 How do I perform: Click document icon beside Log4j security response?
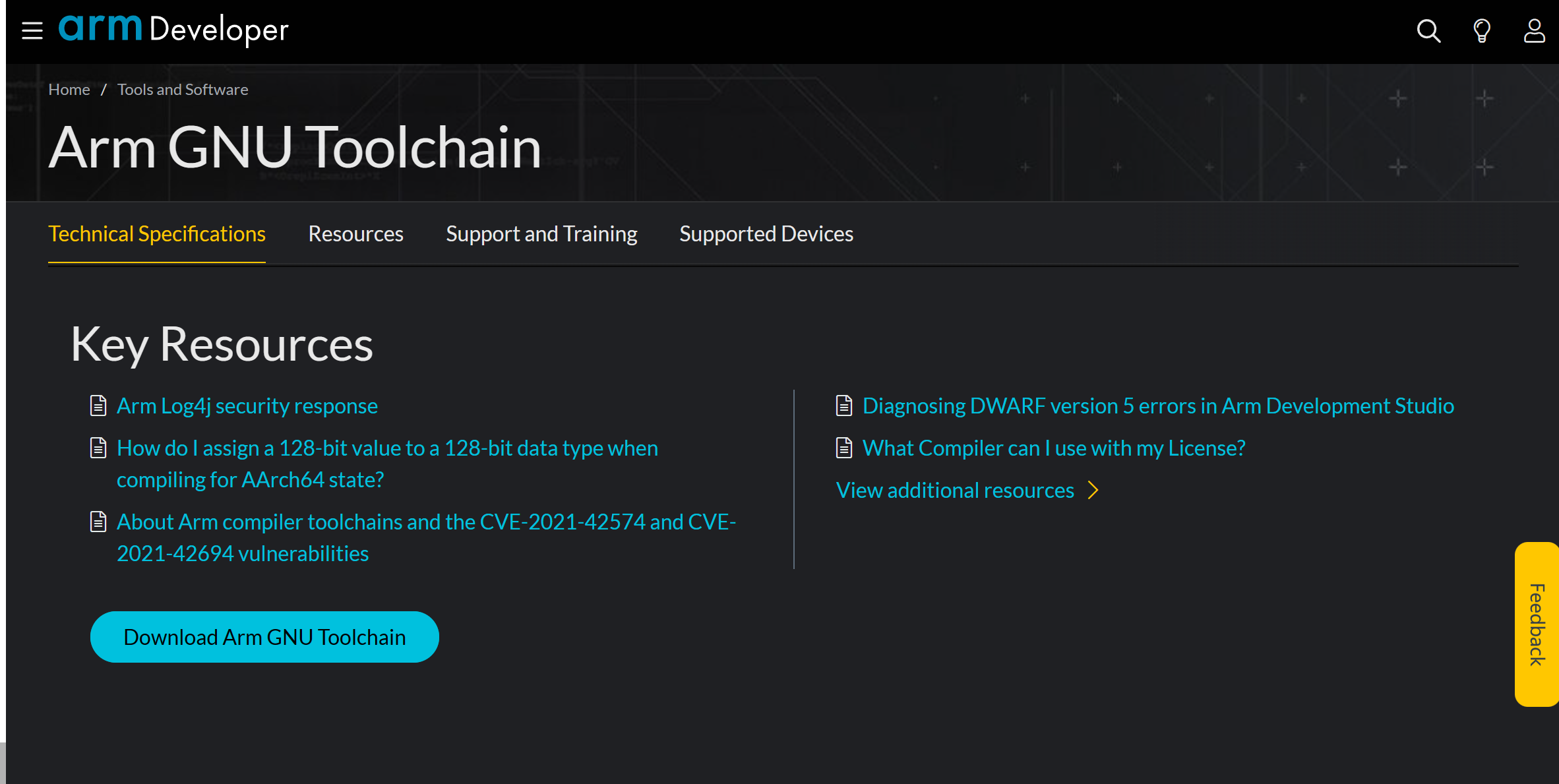point(98,406)
